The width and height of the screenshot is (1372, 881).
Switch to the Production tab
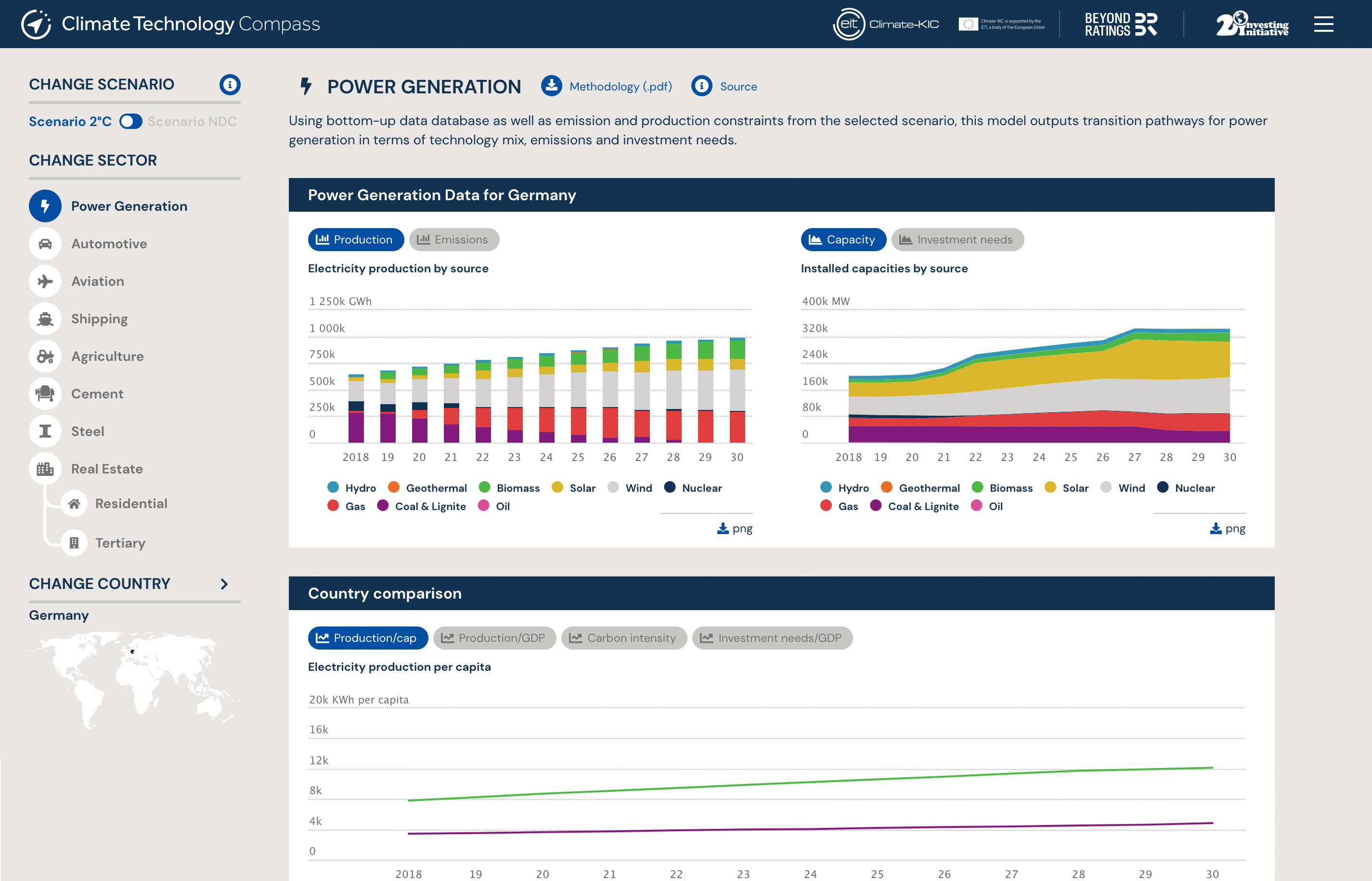click(355, 240)
